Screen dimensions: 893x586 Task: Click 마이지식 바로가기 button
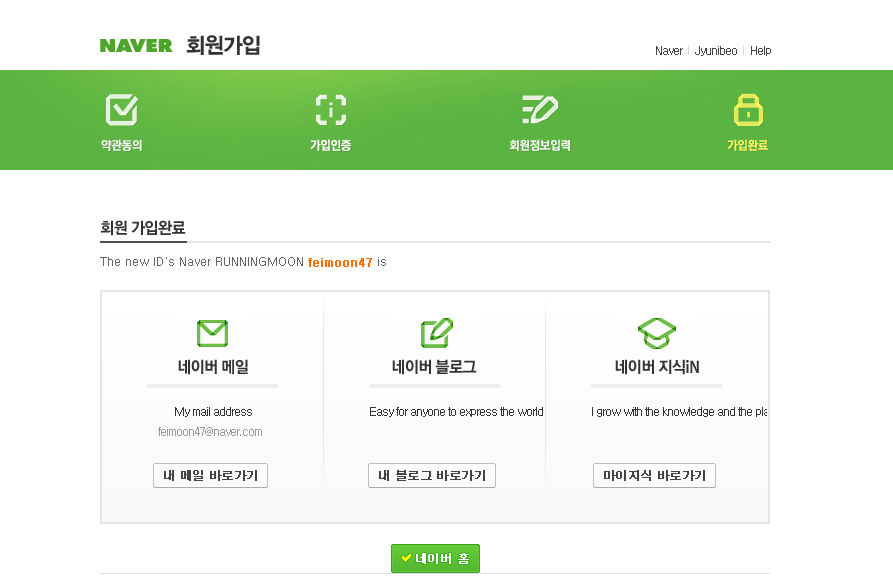point(654,476)
